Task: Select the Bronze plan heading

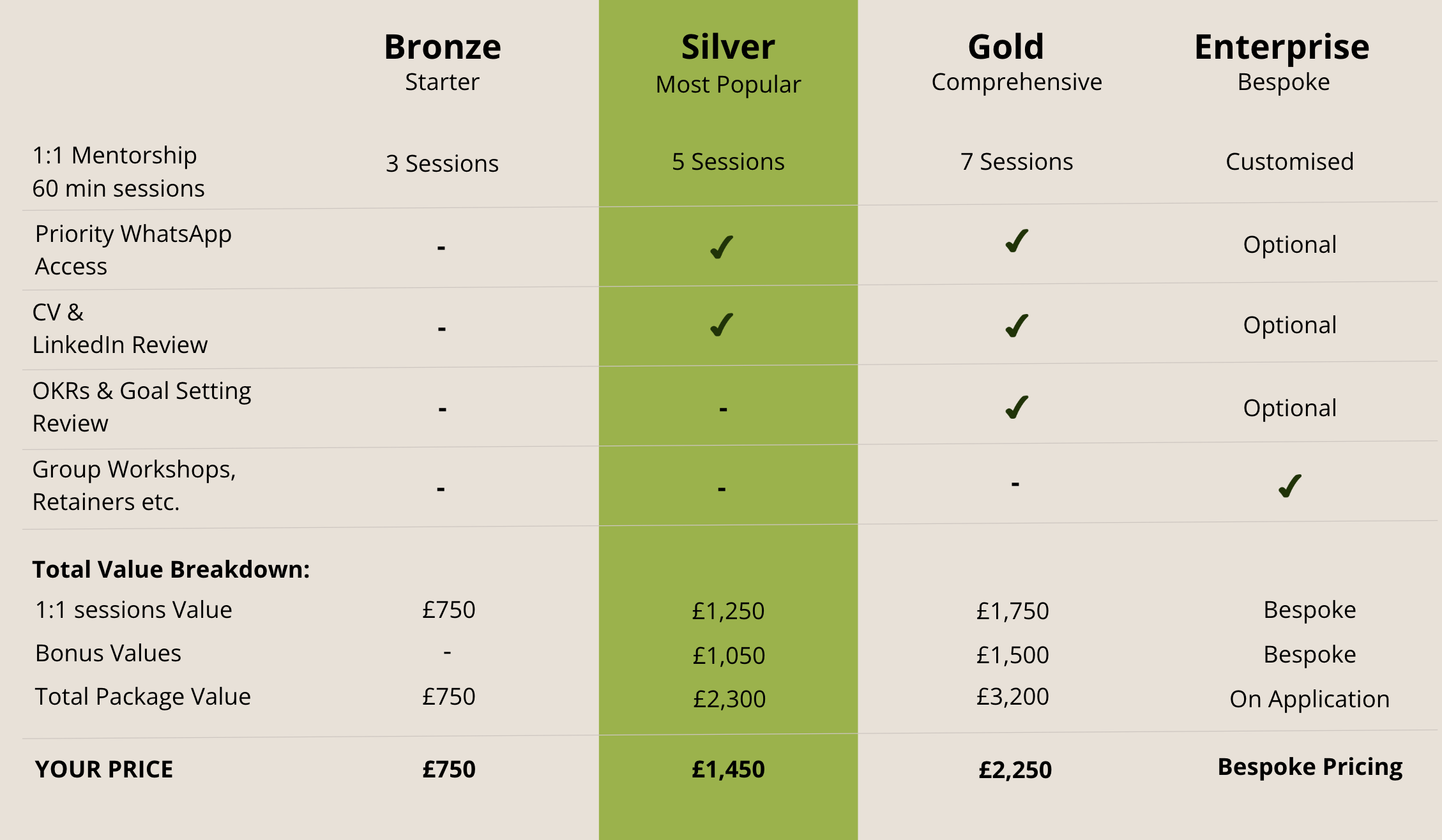Action: tap(443, 47)
